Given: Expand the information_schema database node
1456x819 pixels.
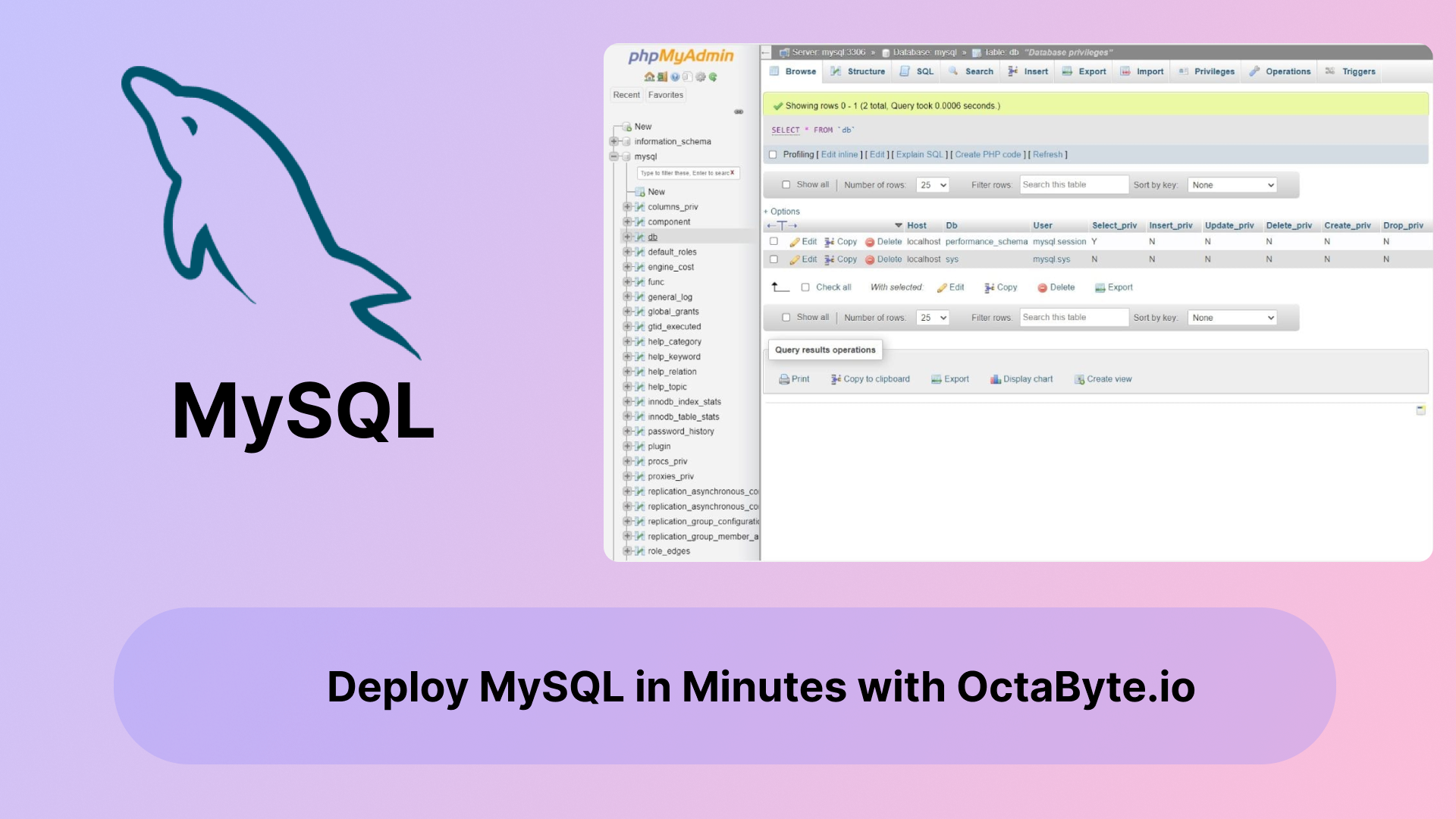Looking at the screenshot, I should coord(613,142).
